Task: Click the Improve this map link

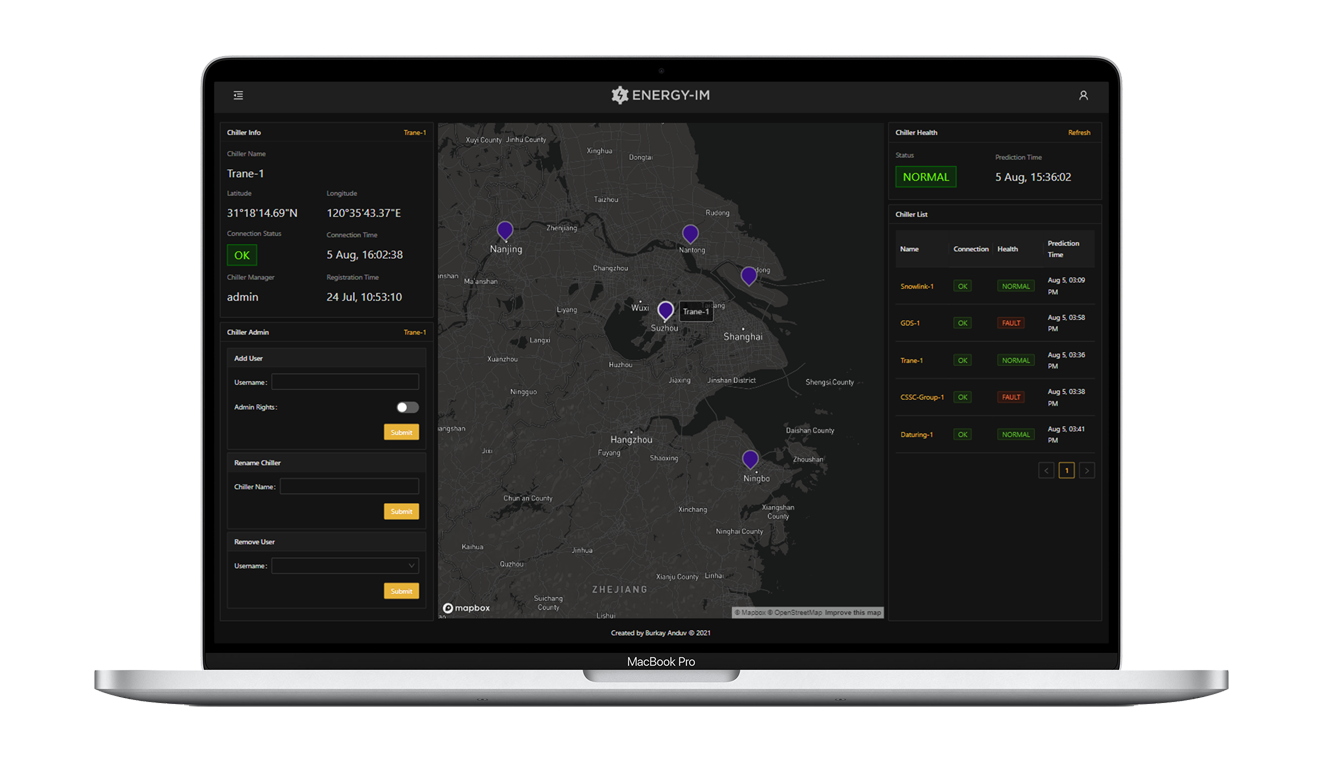Action: click(853, 612)
